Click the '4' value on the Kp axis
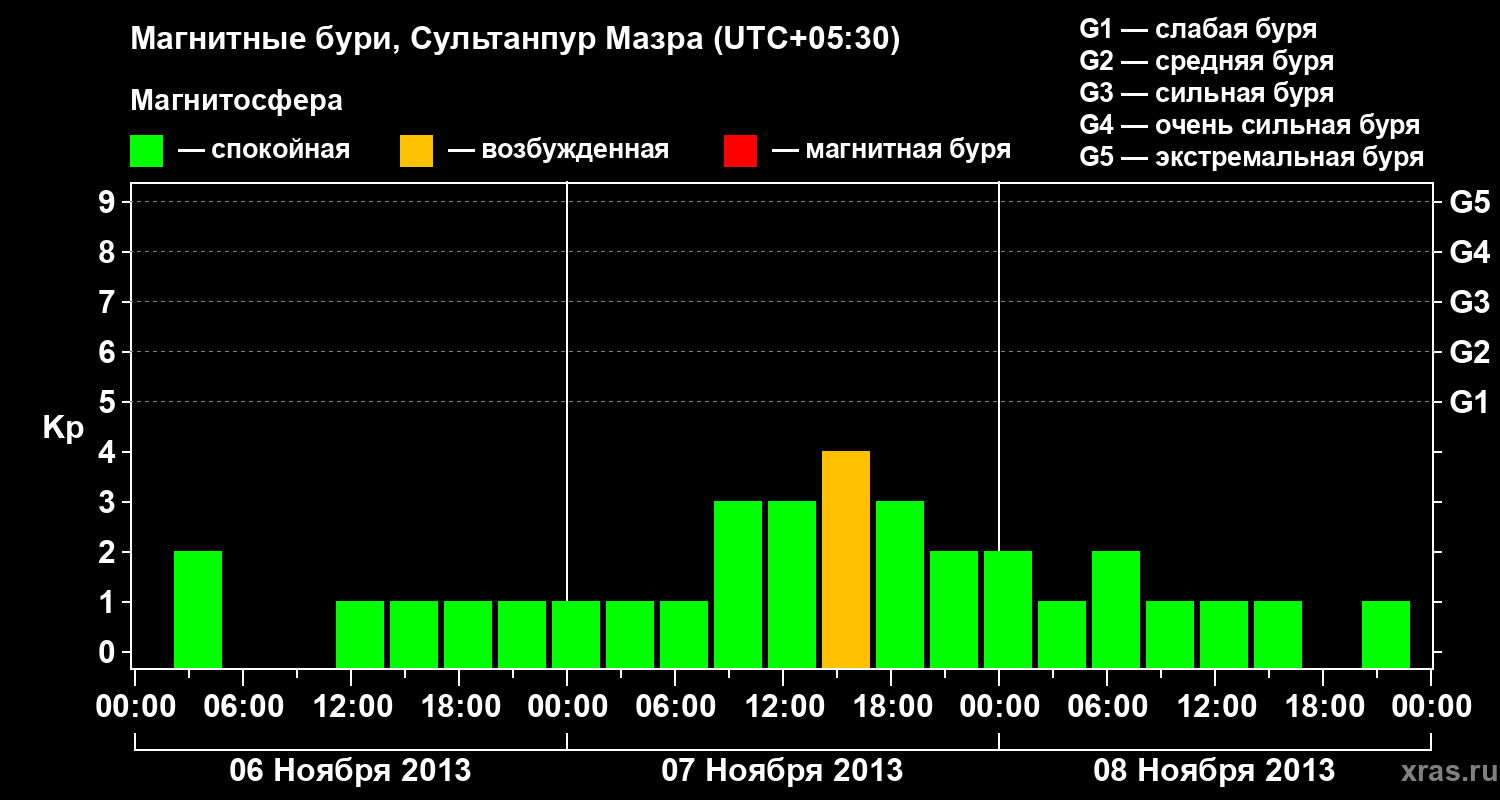Screen dimensions: 1500x800 (x=109, y=452)
